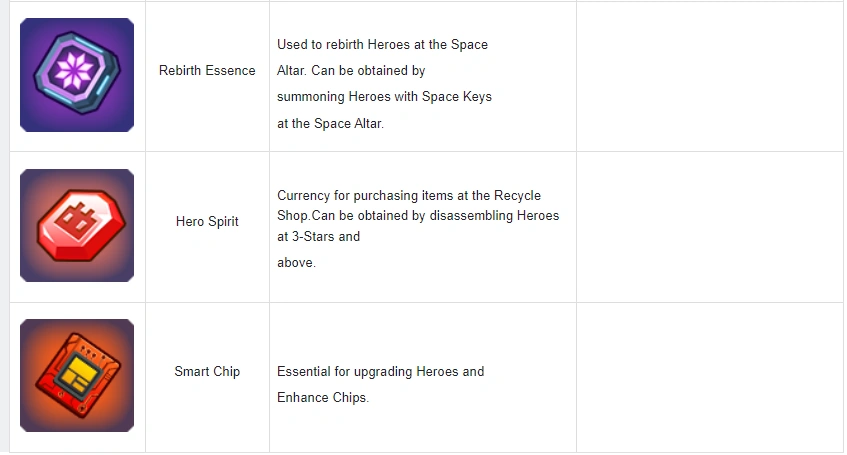Click the white flower symbol on Rebirth Essence
This screenshot has width=847, height=455.
75,72
